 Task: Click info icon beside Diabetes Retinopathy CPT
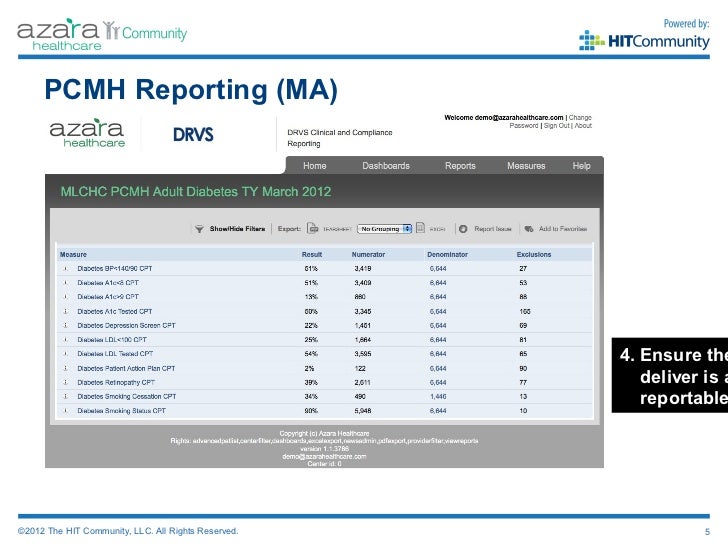point(66,382)
